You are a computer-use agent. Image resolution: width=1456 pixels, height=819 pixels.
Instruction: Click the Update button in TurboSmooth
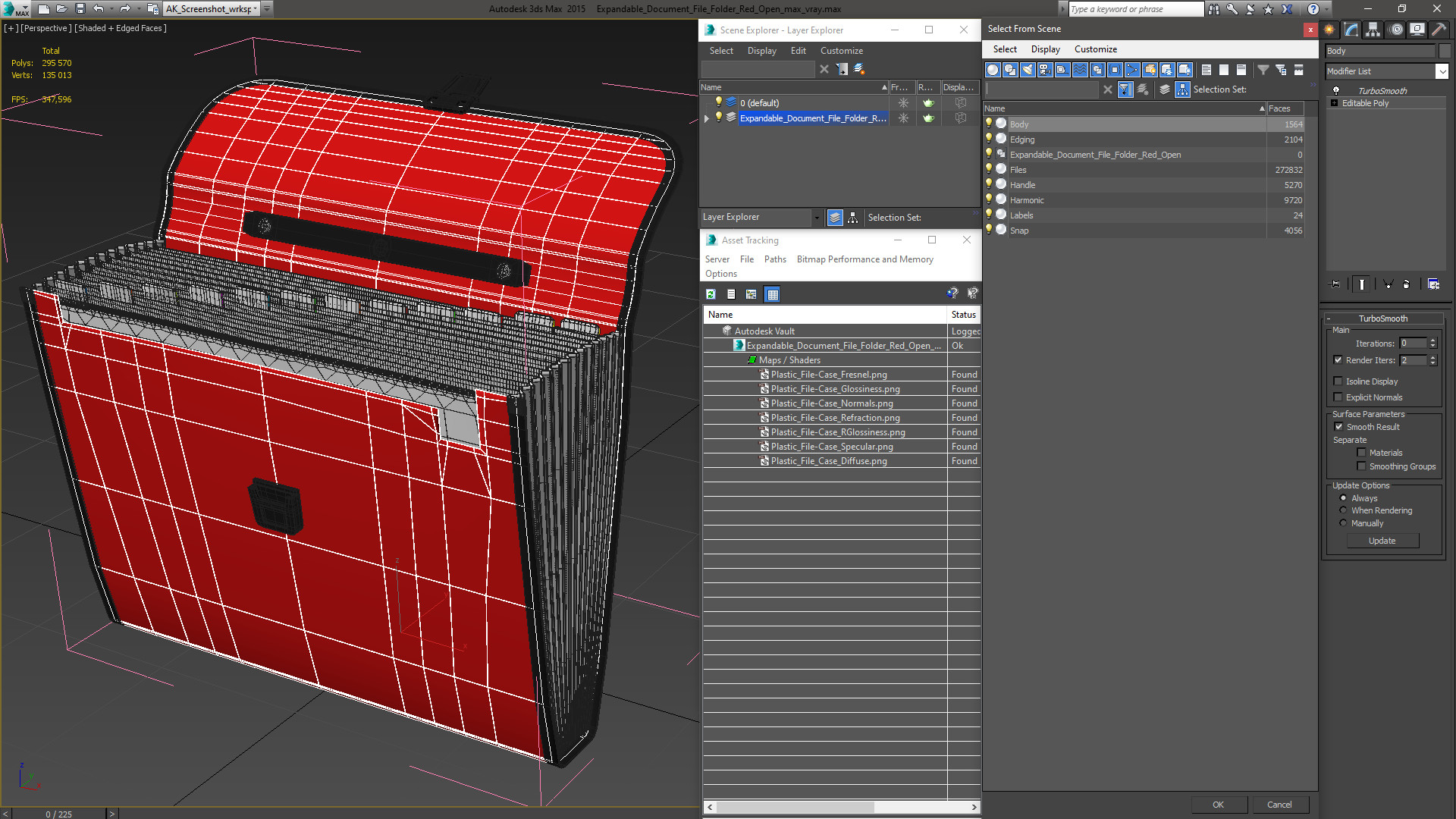1382,540
